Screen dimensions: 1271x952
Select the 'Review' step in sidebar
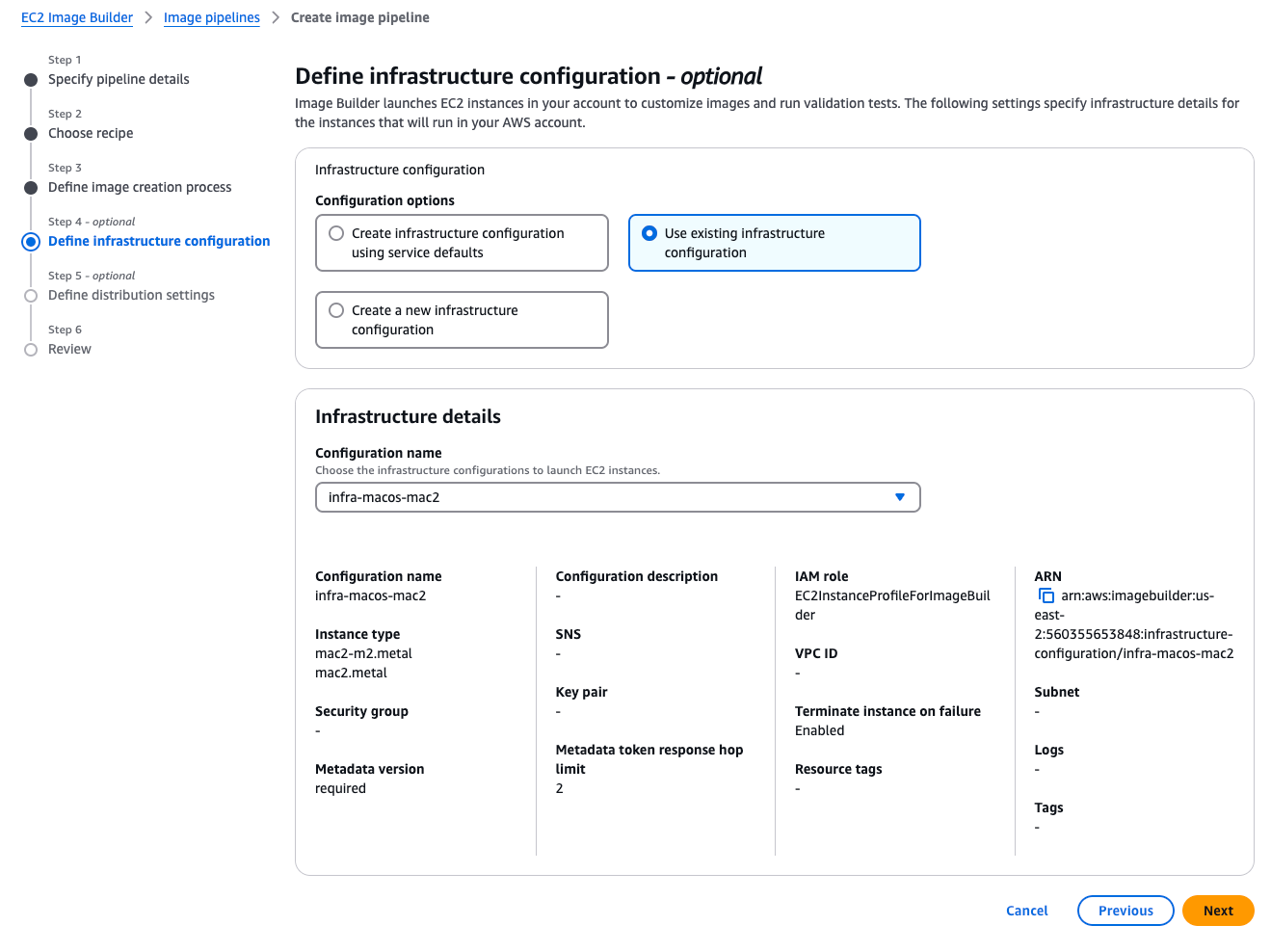(68, 349)
